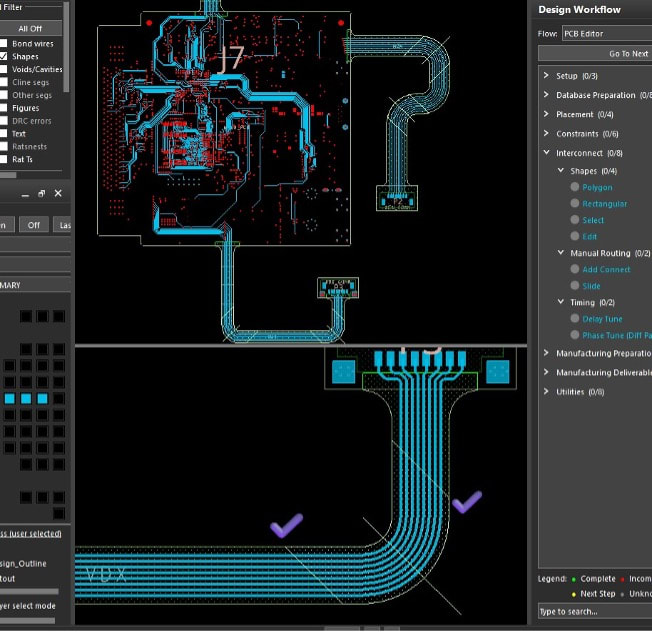Click the Add Connect routing step
The height and width of the screenshot is (632, 652).
pos(606,269)
